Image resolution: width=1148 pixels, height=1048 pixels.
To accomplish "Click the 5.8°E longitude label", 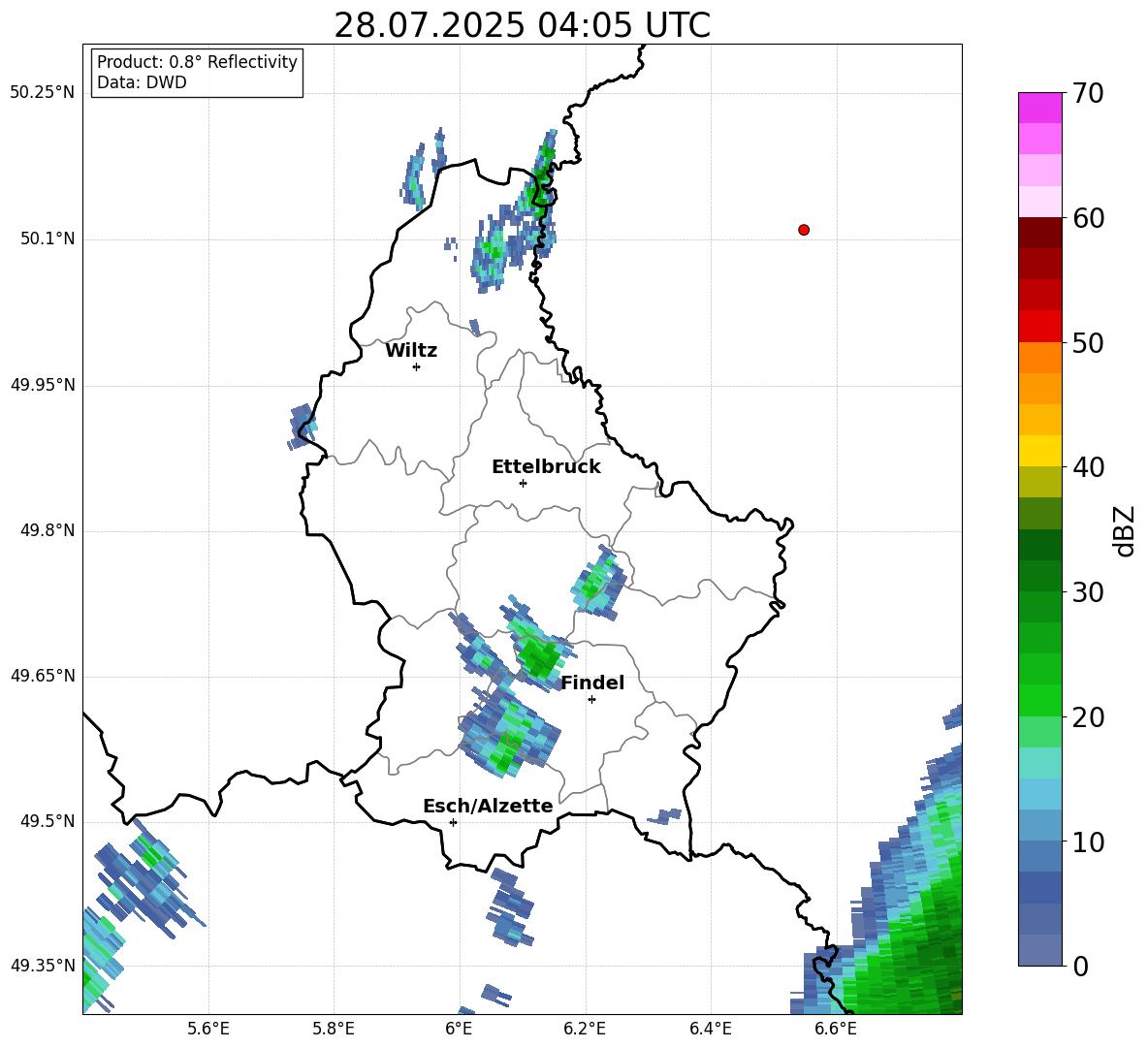I will (x=334, y=1029).
